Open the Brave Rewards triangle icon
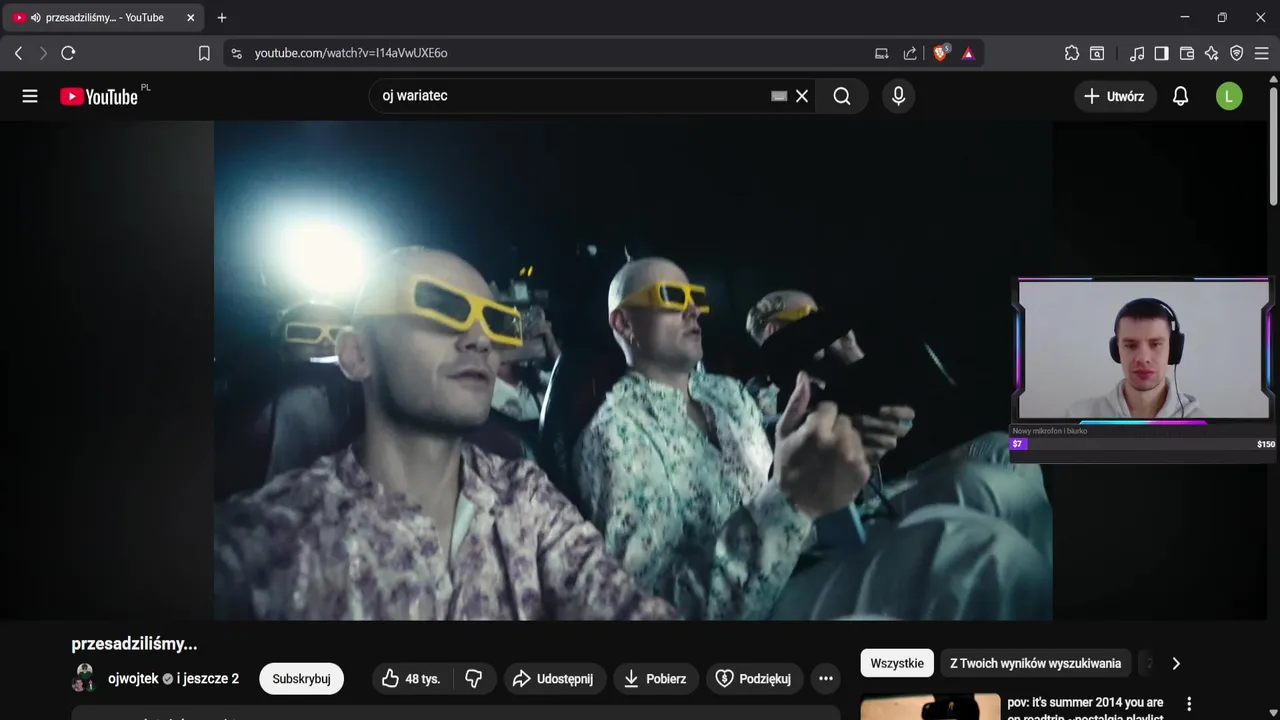The image size is (1280, 720). click(x=968, y=53)
